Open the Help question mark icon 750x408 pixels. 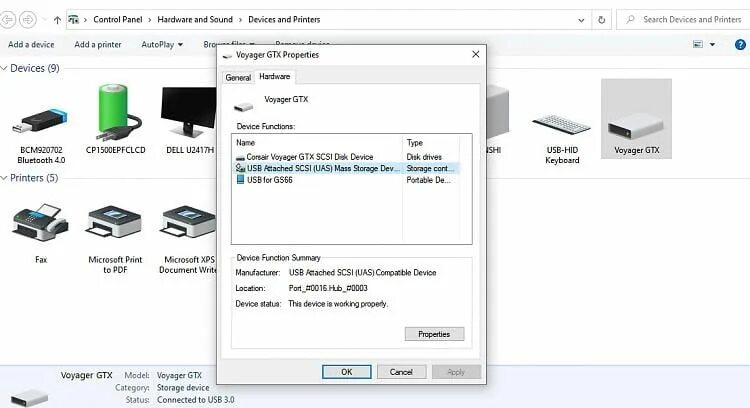pos(740,44)
